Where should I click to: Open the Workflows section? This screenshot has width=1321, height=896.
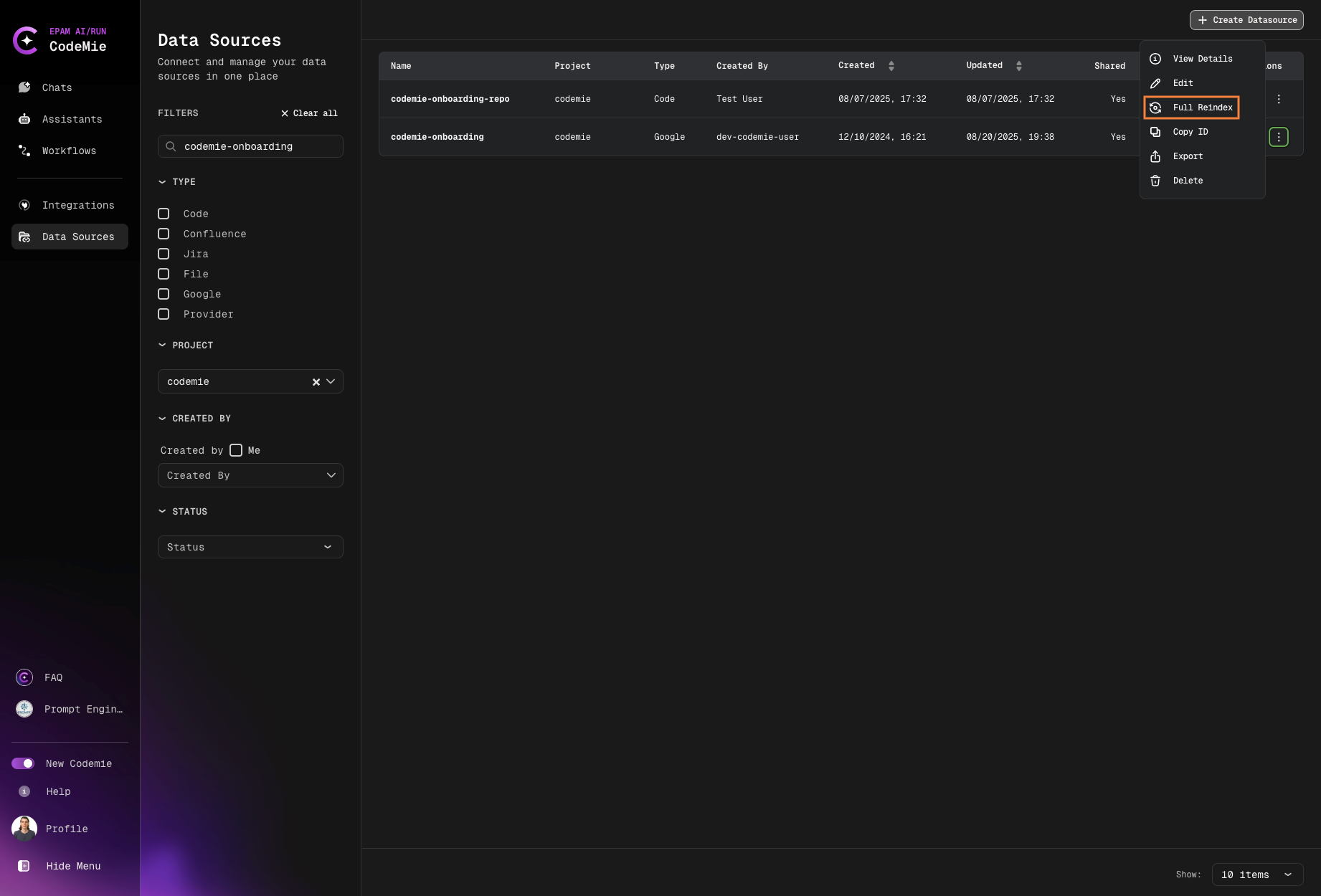[x=68, y=151]
